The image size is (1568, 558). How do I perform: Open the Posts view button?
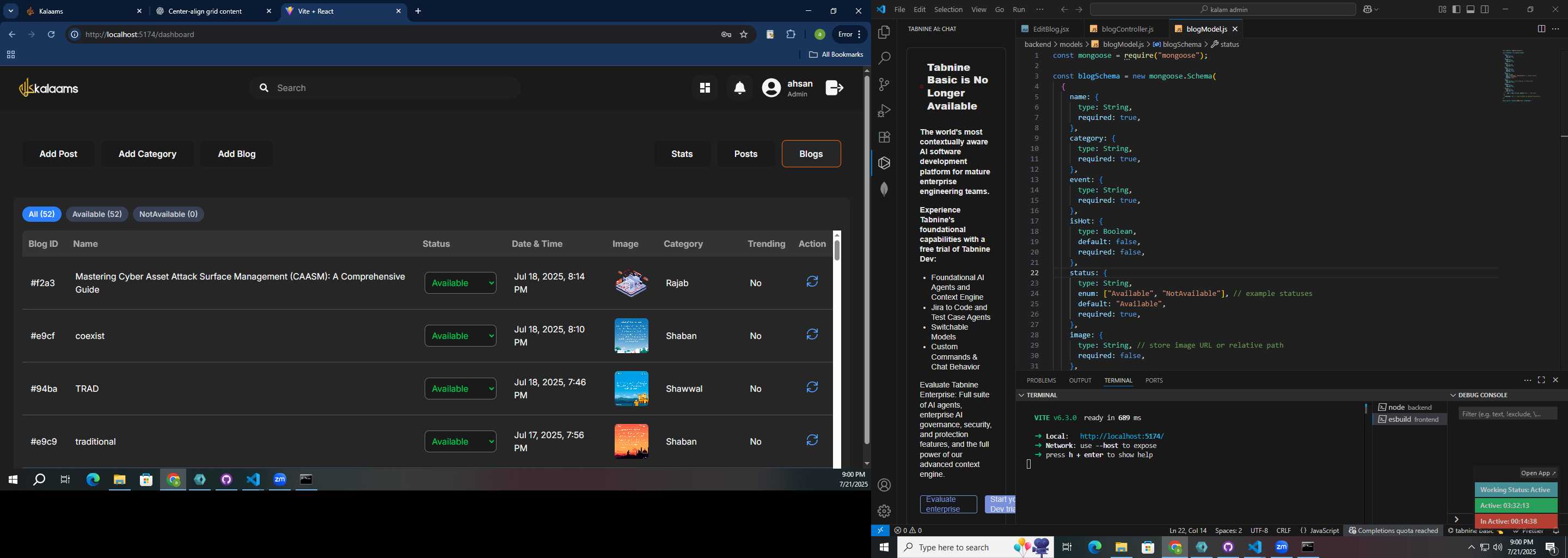[746, 154]
